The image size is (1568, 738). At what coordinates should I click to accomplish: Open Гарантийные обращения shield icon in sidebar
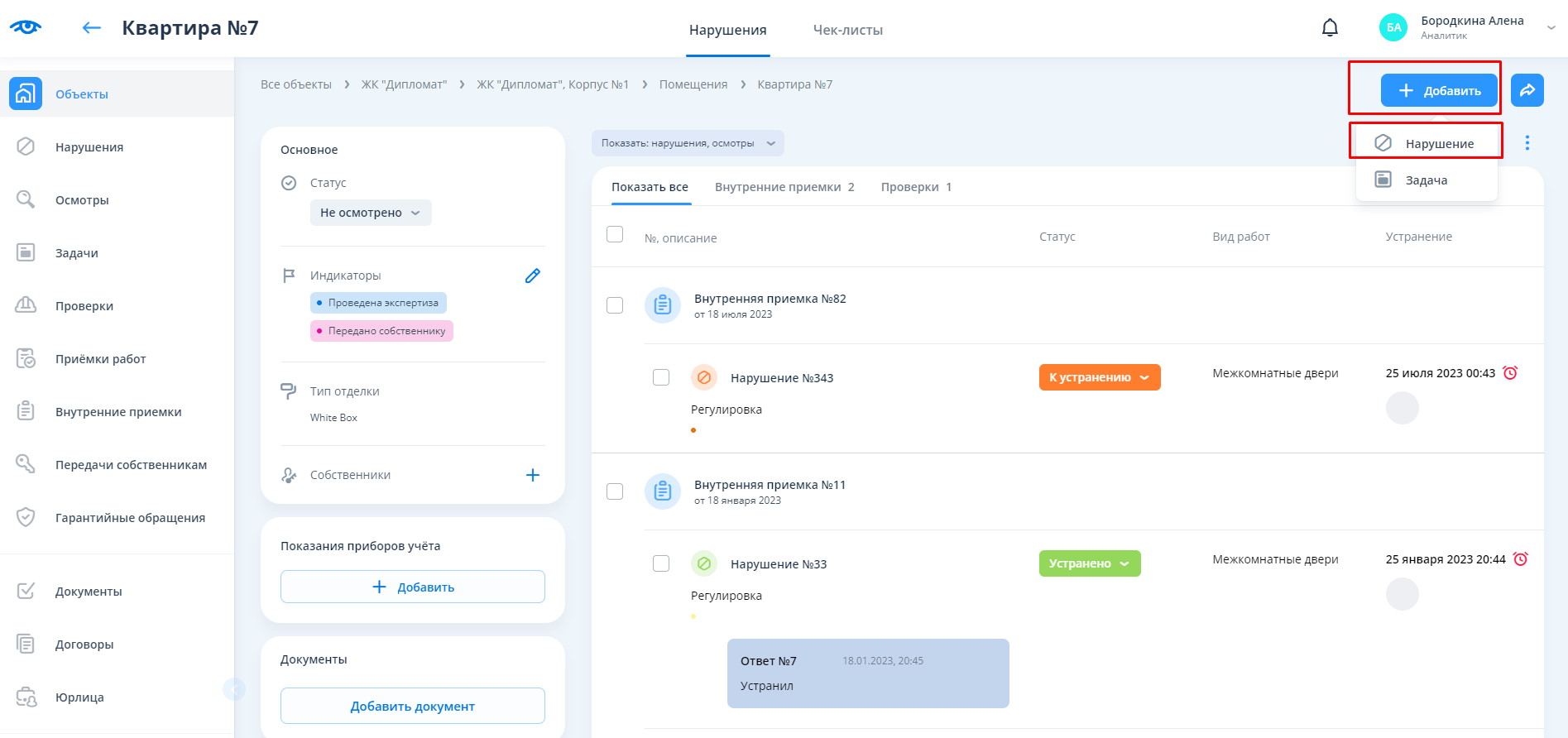(26, 517)
